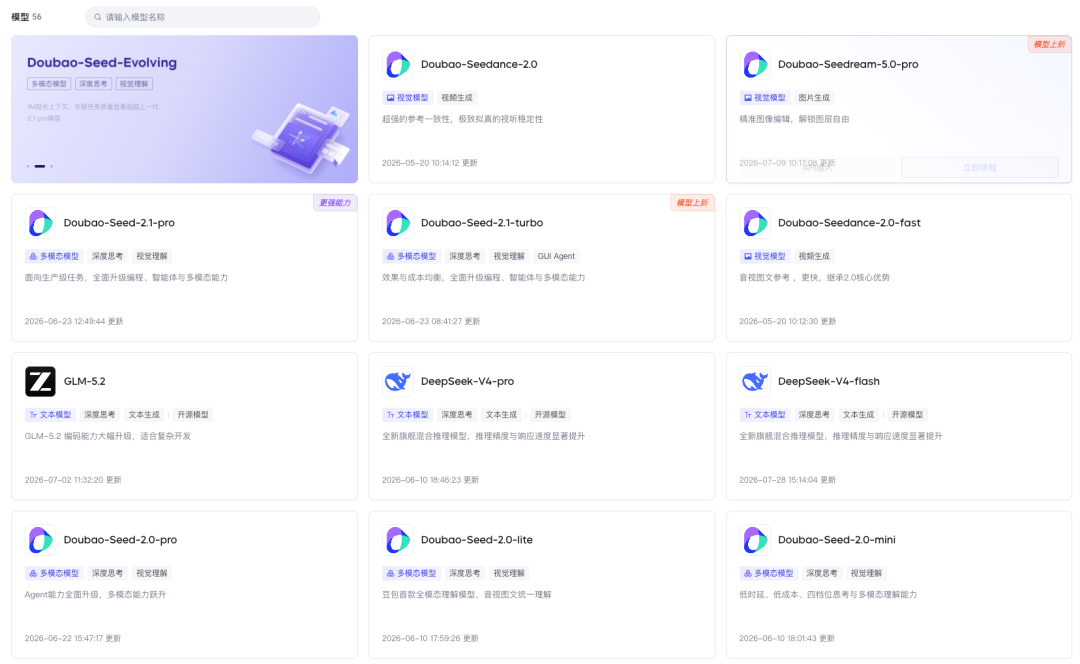The image size is (1080, 664).
Task: Click the 更强能力 badge on Doubao-Seed-2.1-pro
Action: tap(335, 203)
